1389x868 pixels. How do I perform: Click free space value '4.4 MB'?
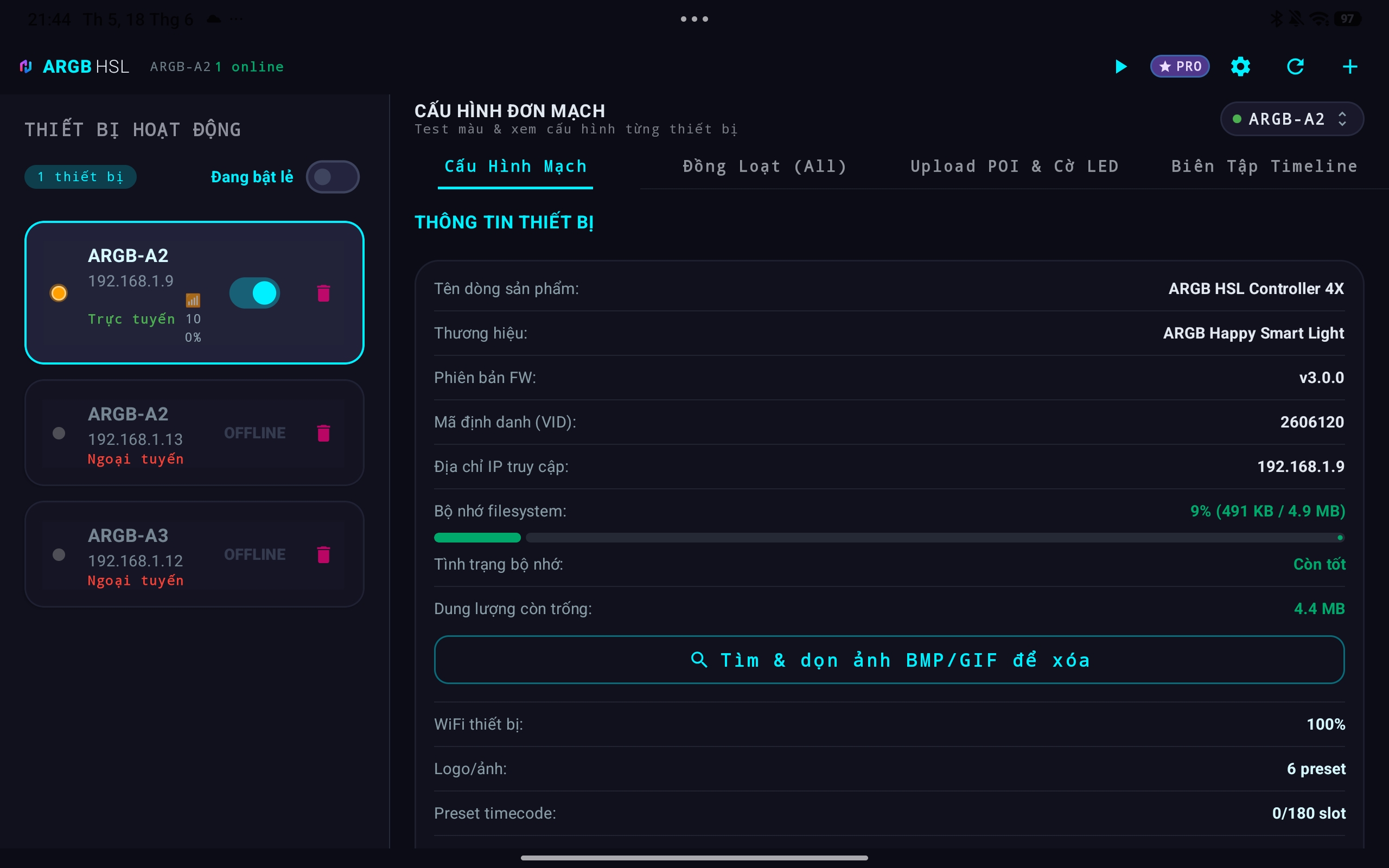coord(1319,609)
